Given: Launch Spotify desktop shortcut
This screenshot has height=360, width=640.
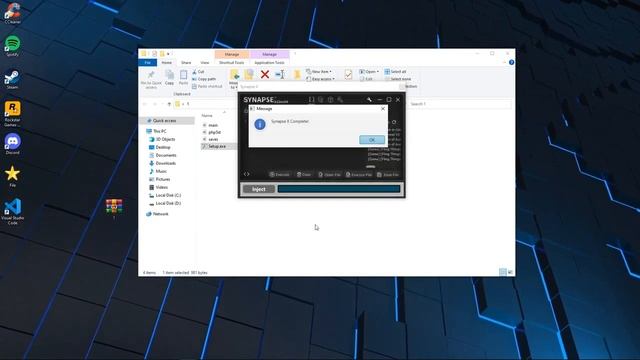Looking at the screenshot, I should pos(12,46).
